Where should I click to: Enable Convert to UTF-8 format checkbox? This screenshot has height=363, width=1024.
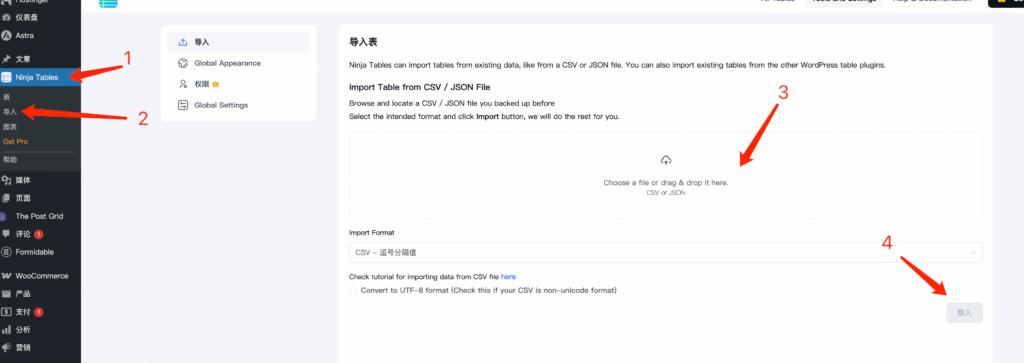click(353, 290)
